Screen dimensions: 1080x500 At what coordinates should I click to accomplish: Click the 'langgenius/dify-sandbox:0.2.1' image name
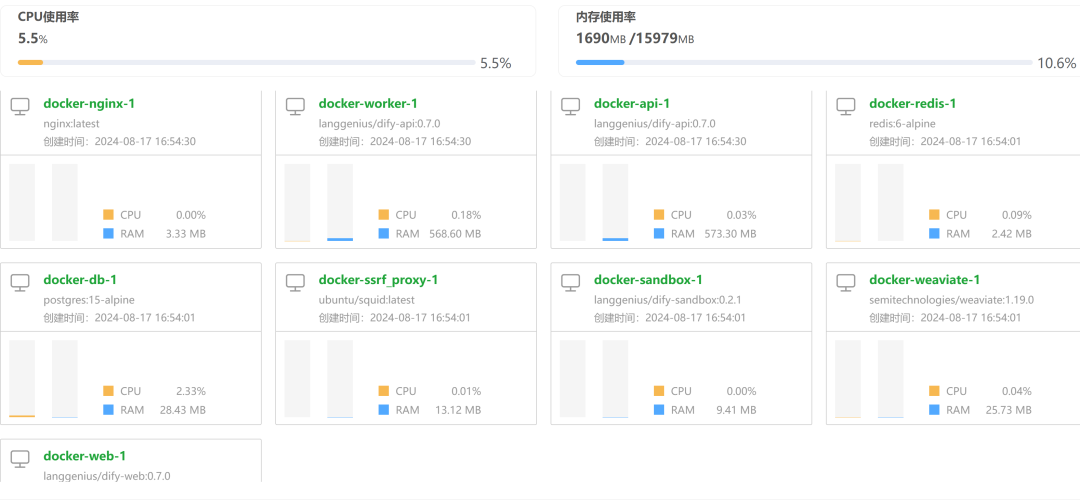pyautogui.click(x=667, y=300)
